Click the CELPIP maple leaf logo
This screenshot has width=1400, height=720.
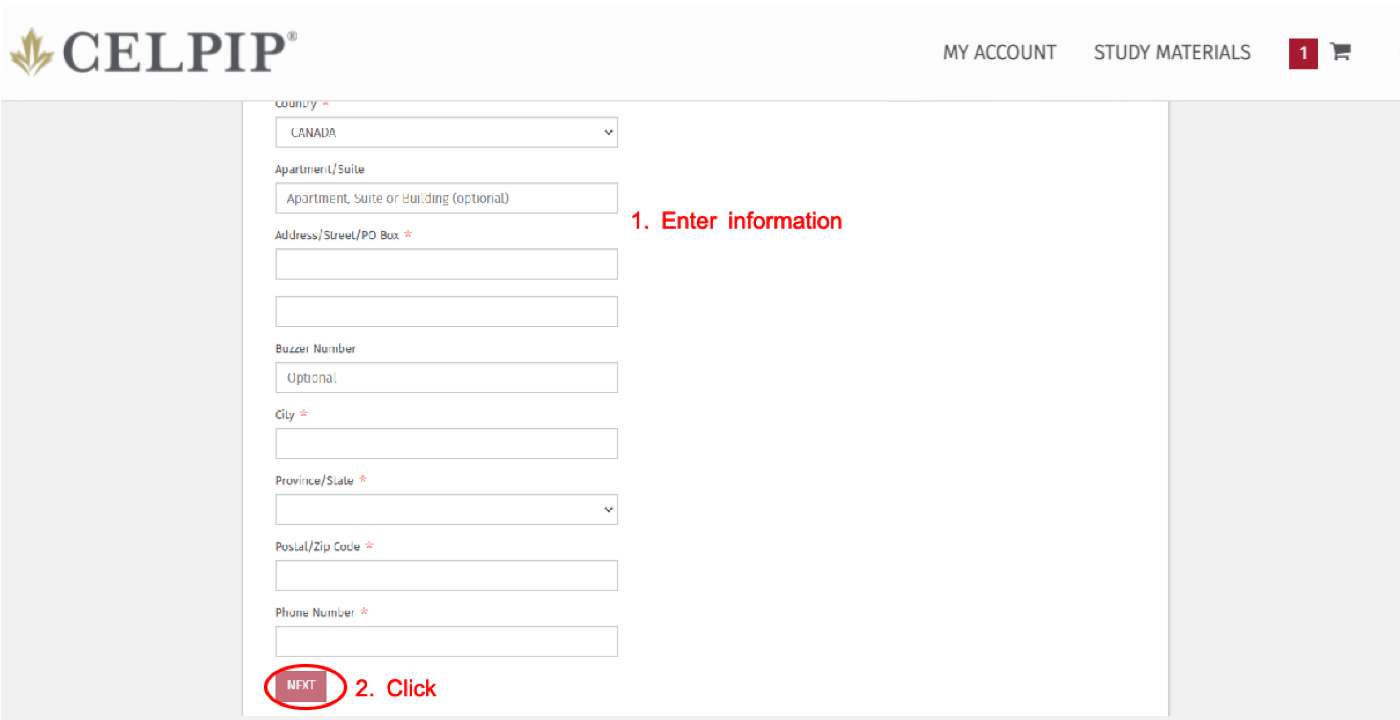point(32,52)
